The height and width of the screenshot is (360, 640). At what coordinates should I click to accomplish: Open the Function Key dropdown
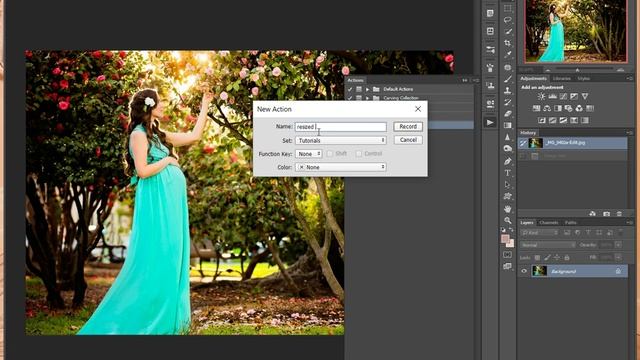point(309,154)
